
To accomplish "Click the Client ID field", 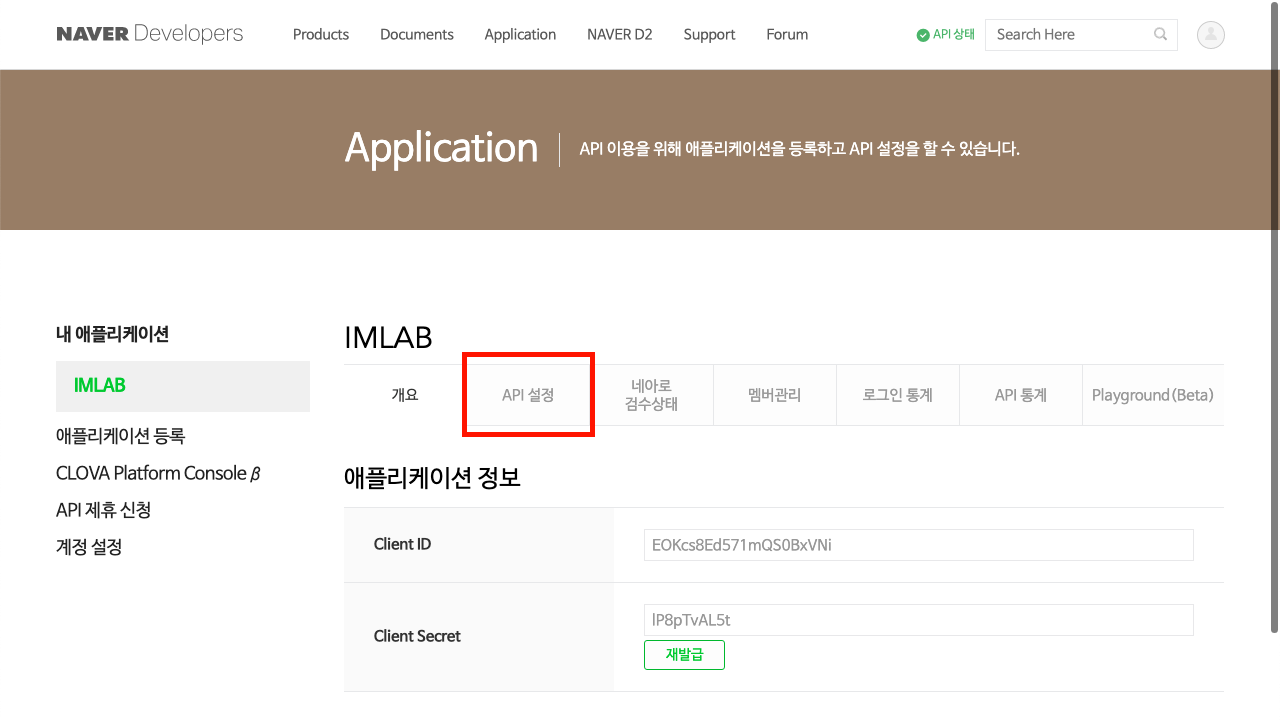I will tap(918, 545).
